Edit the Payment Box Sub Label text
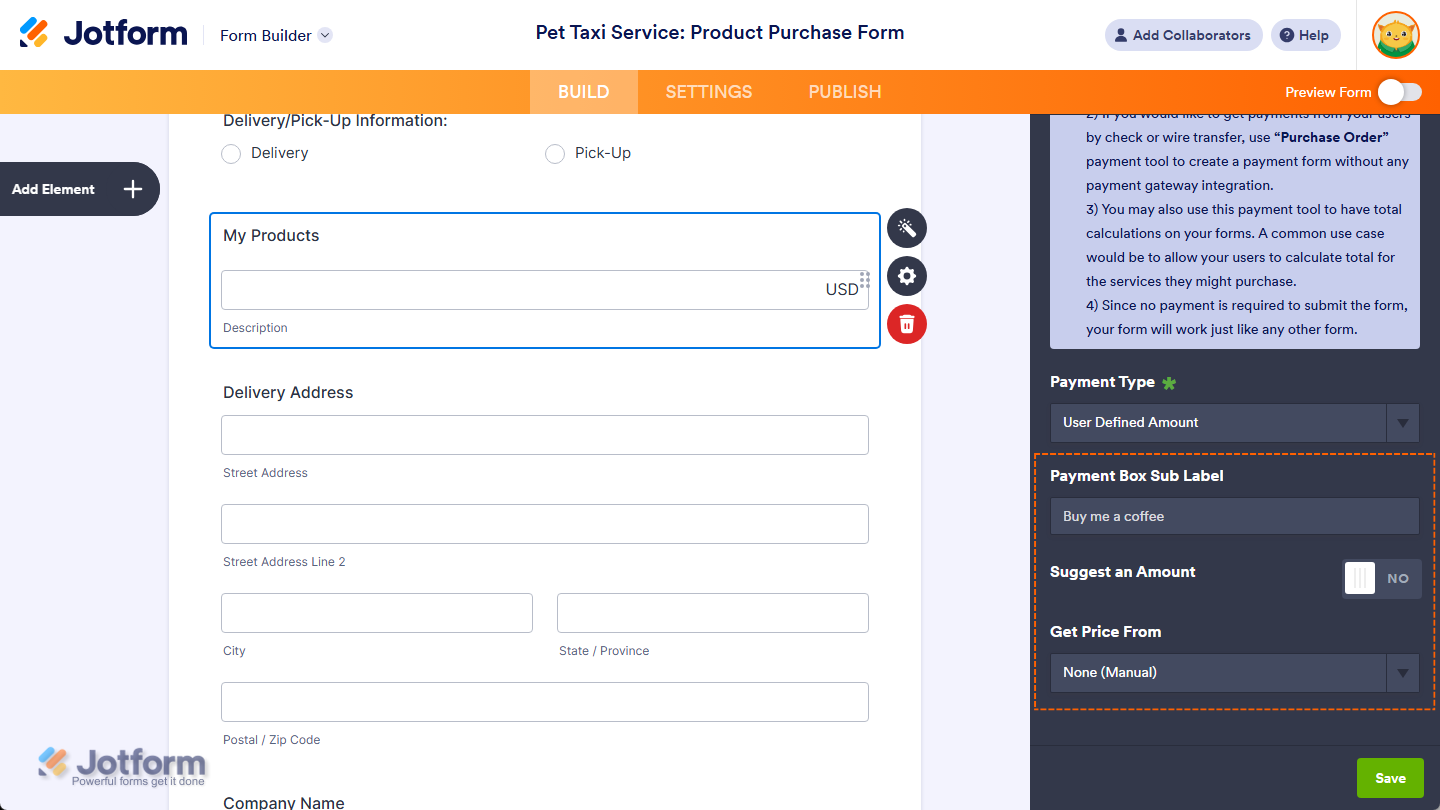 (x=1234, y=516)
